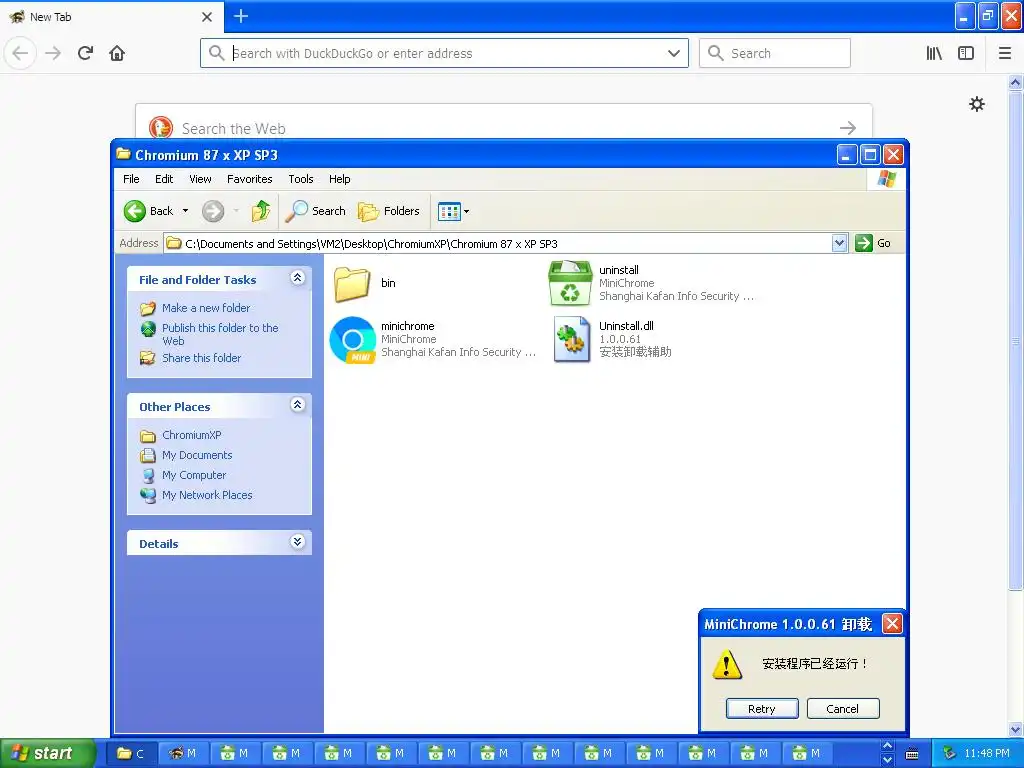Open Explorer Search pane
The width and height of the screenshot is (1024, 768).
[x=315, y=211]
